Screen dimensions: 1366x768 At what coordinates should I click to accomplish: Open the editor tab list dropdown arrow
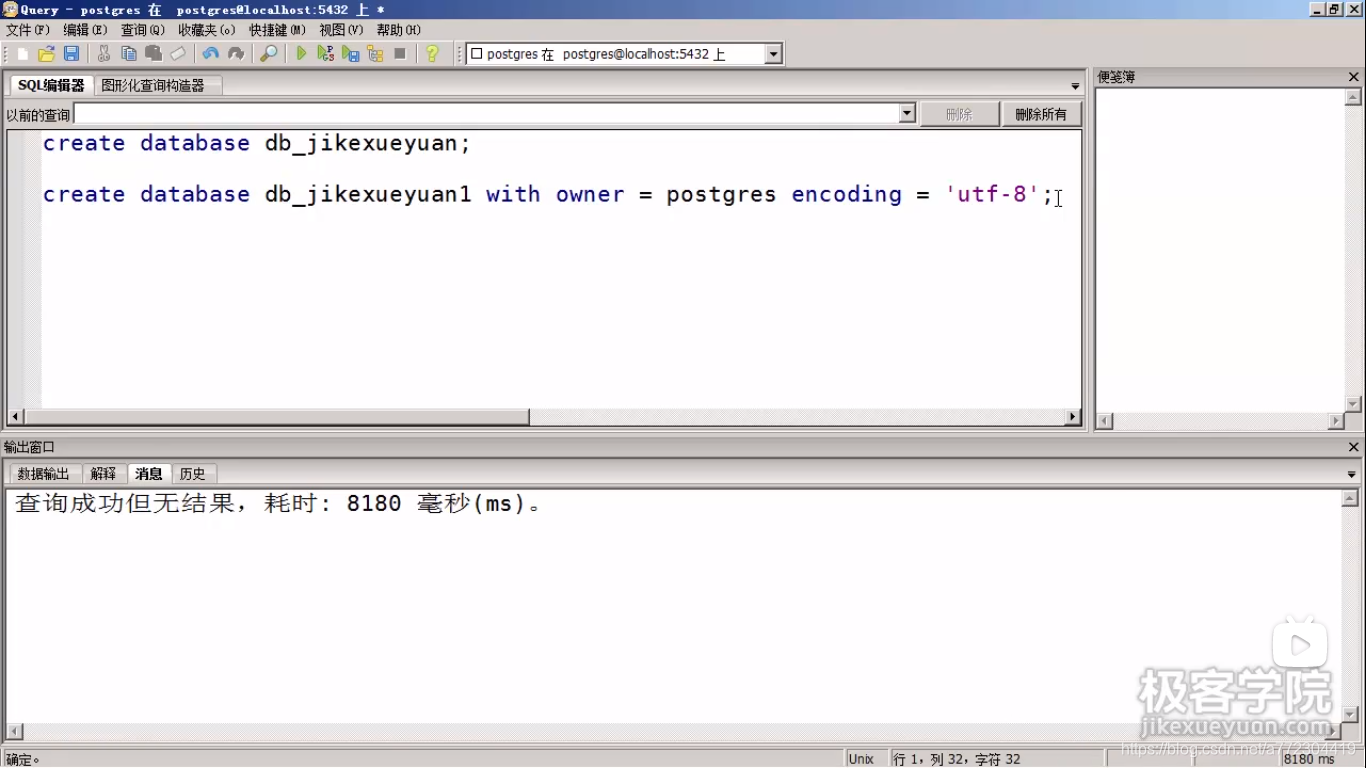1076,87
